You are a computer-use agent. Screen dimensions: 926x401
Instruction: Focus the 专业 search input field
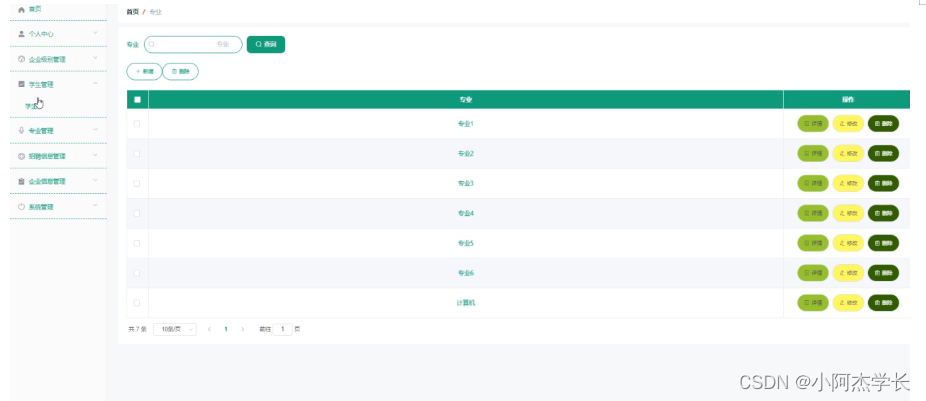[x=193, y=44]
